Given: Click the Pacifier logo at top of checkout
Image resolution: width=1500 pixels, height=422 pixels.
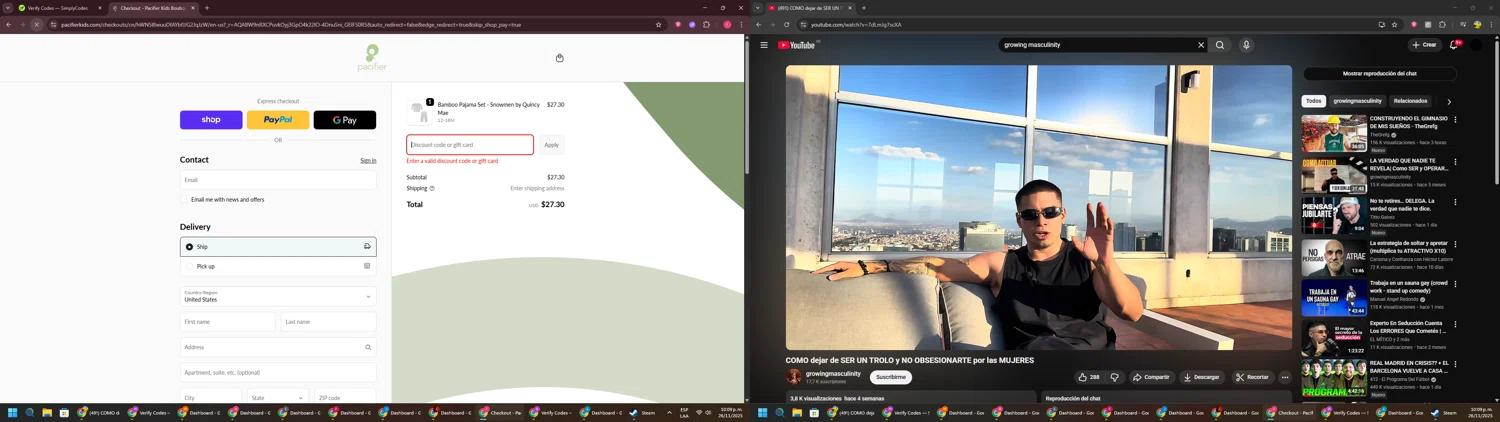Looking at the screenshot, I should [x=372, y=58].
